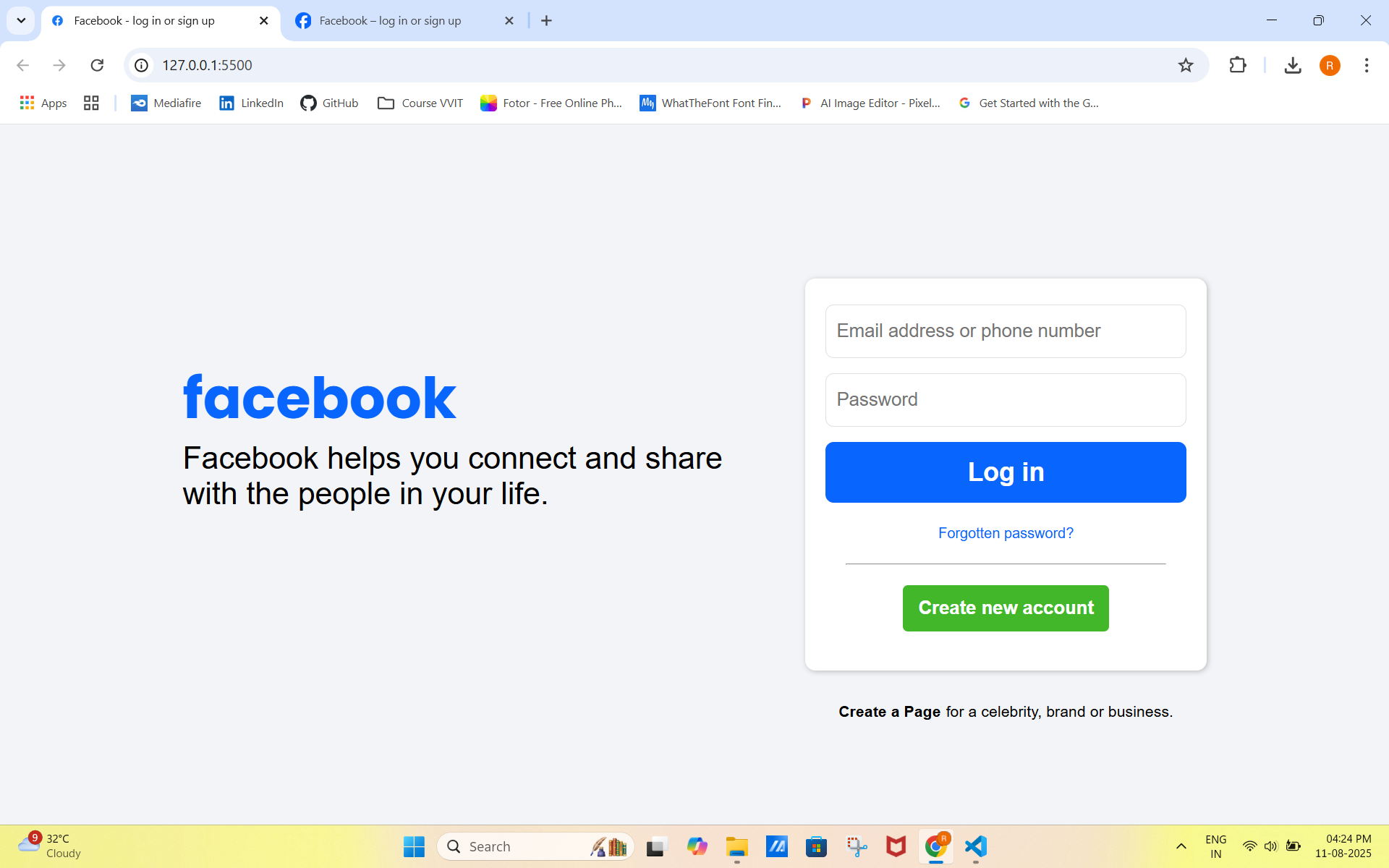Open the Get Started with Google bookmark
This screenshot has width=1389, height=868.
point(1029,103)
